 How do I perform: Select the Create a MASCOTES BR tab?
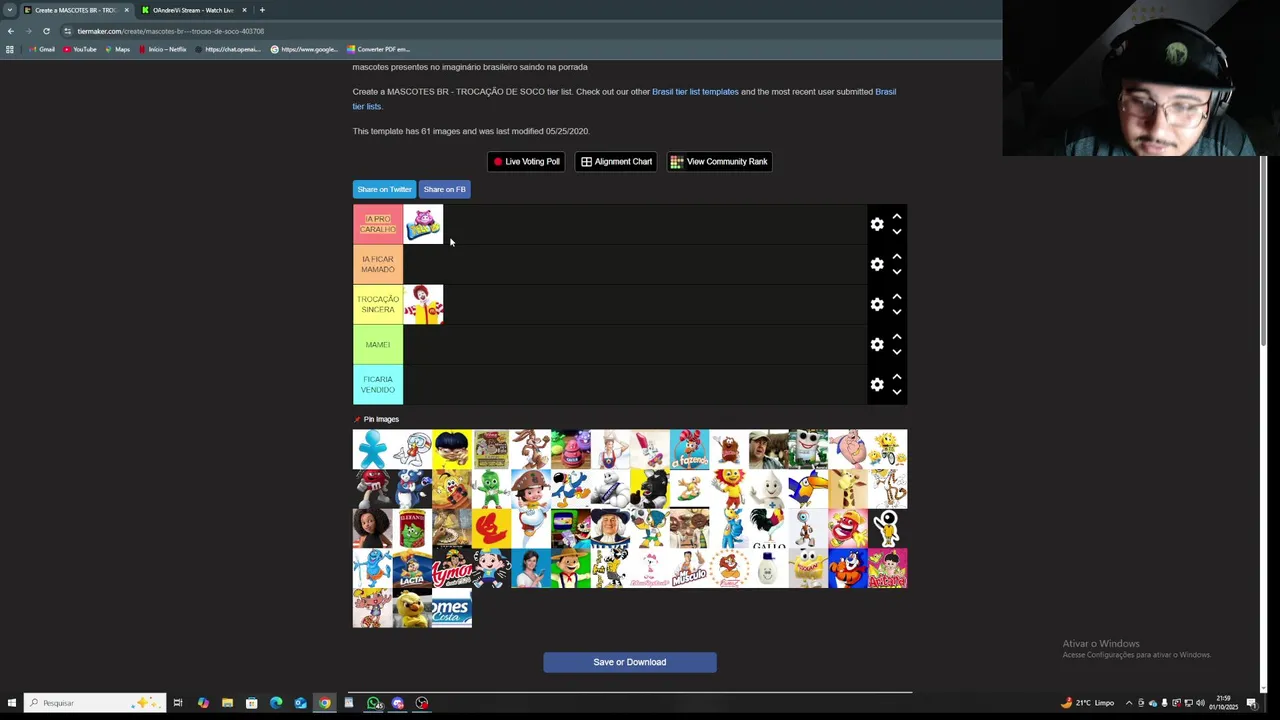[x=76, y=10]
